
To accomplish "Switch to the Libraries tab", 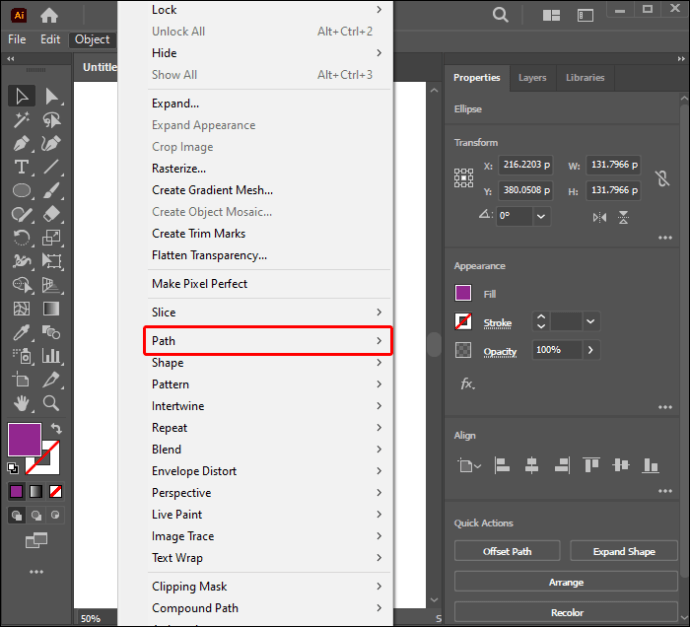I will click(x=585, y=78).
